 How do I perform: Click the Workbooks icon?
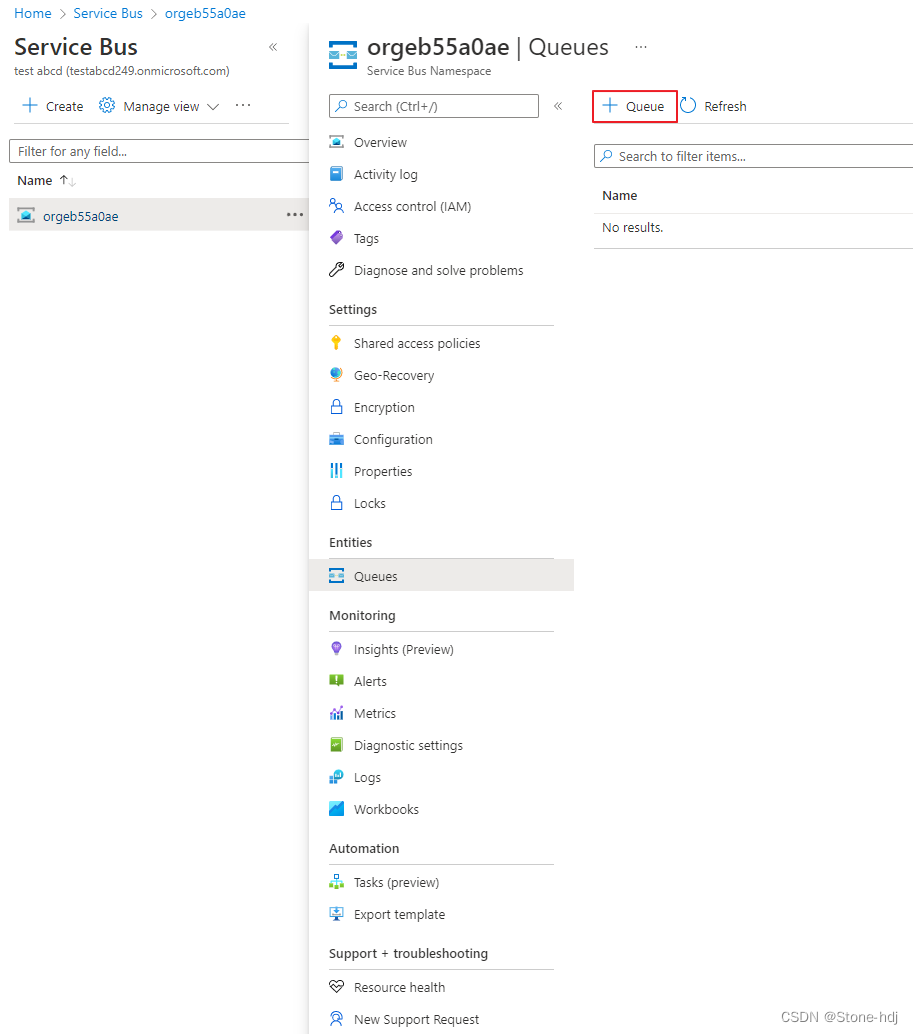point(336,808)
